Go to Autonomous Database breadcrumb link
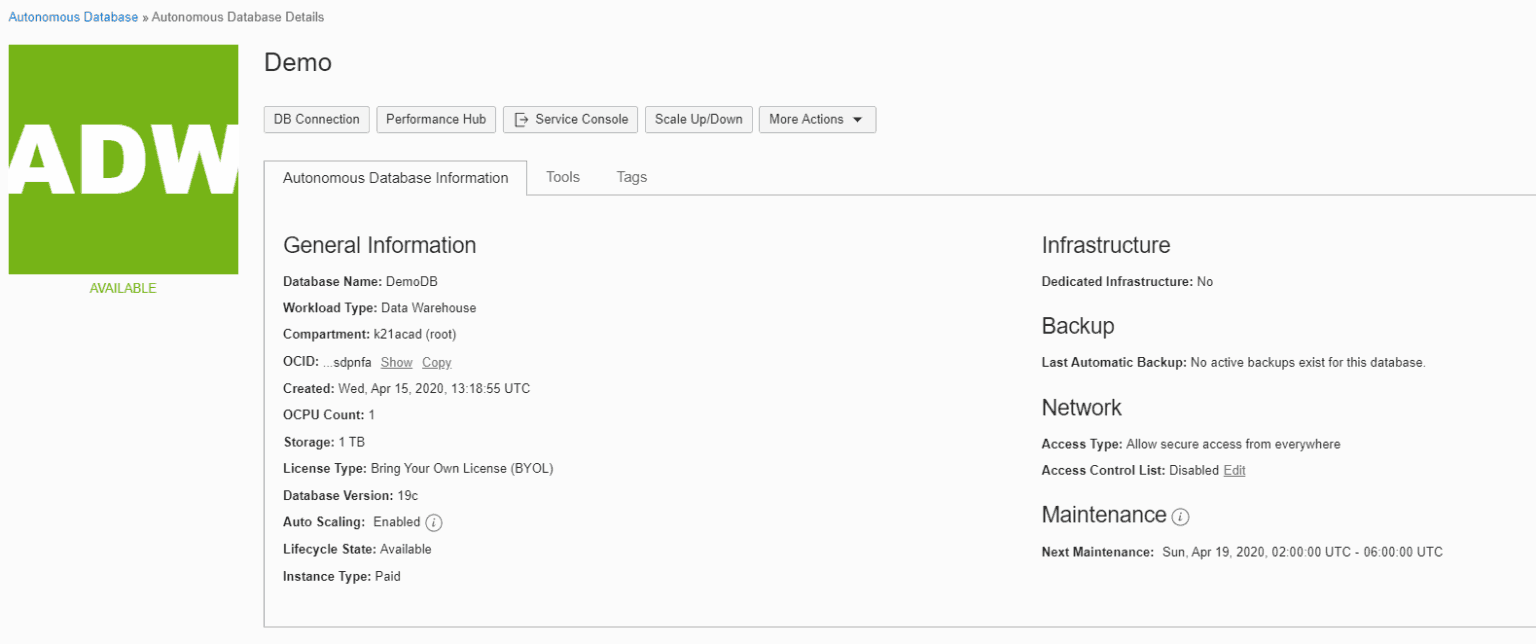 (x=73, y=17)
